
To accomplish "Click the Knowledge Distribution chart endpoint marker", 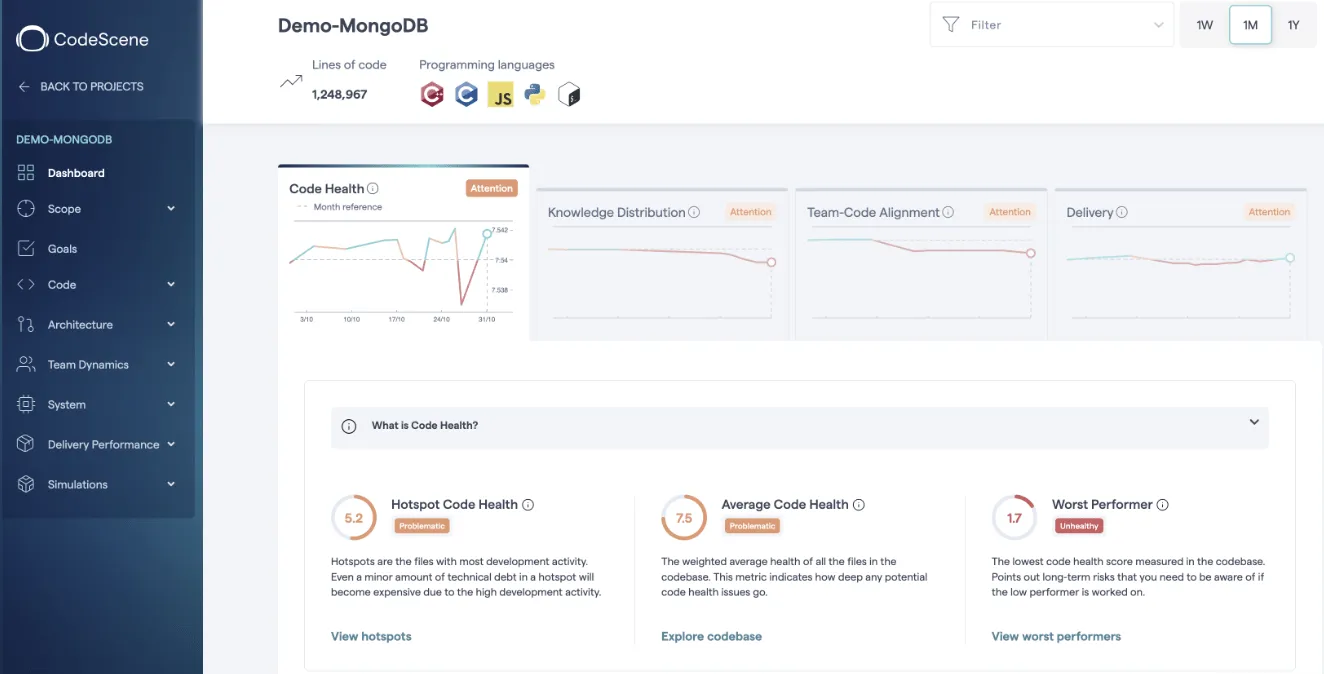I will point(771,262).
